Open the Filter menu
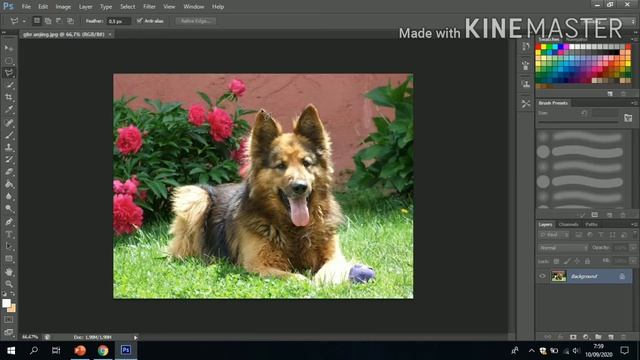This screenshot has height=360, width=640. [149, 7]
